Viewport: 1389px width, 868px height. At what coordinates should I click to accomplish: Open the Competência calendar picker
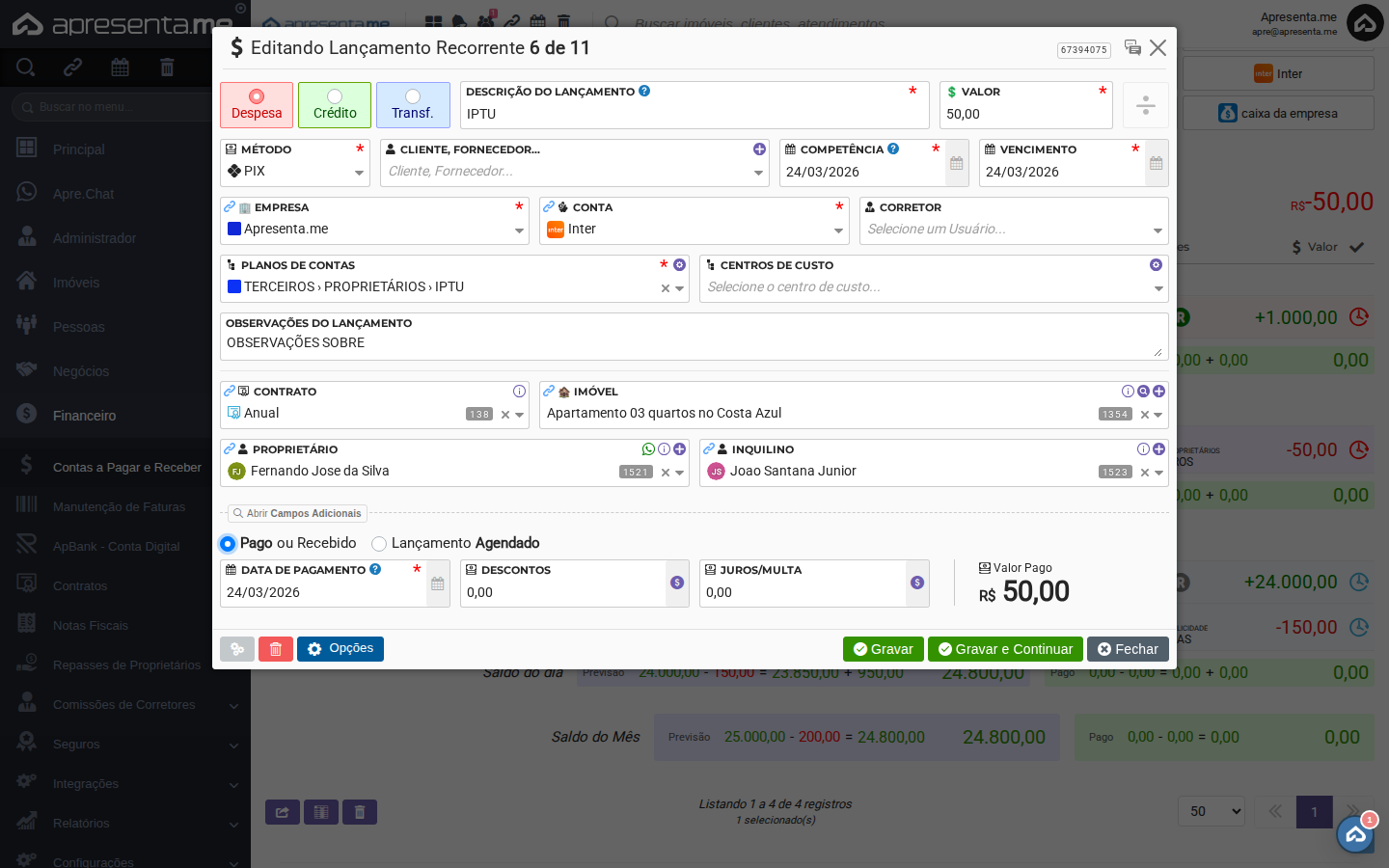956,164
